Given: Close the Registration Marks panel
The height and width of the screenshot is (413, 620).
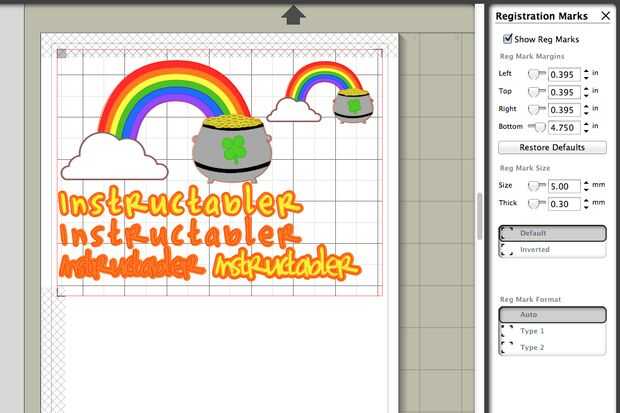Looking at the screenshot, I should [605, 16].
